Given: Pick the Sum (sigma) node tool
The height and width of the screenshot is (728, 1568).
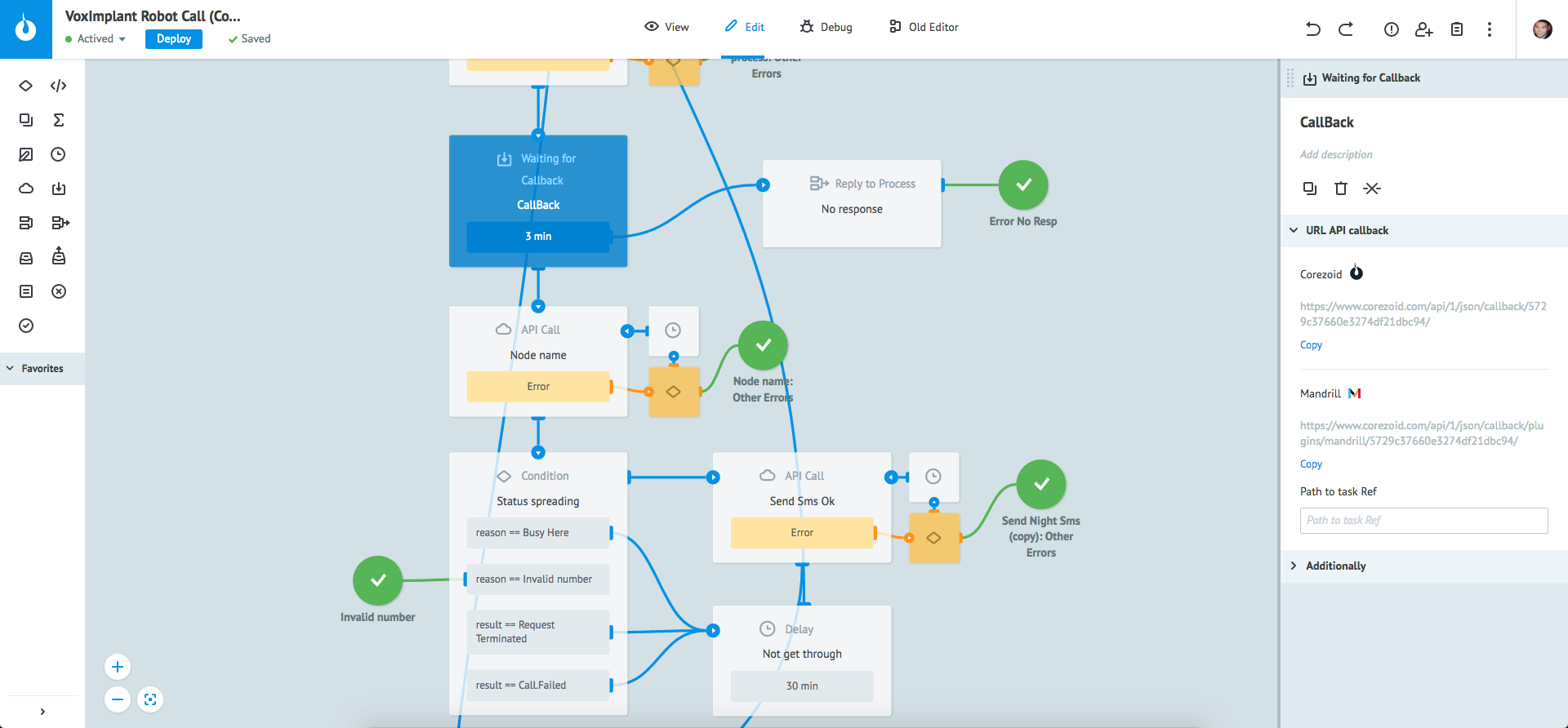Looking at the screenshot, I should [59, 120].
